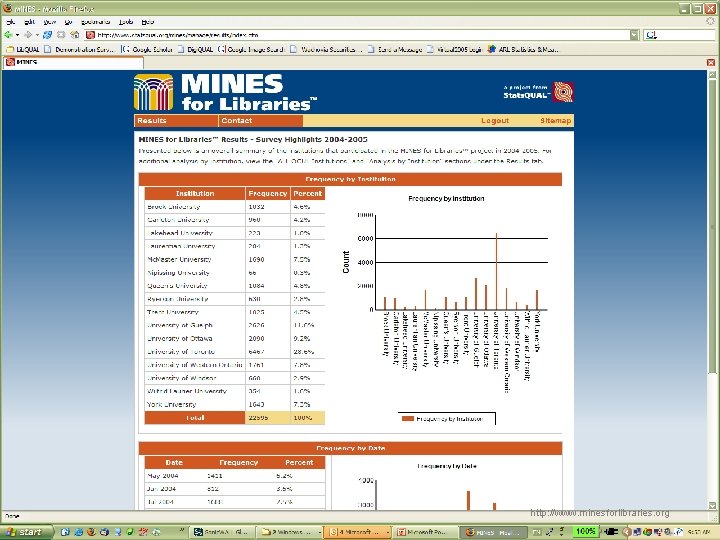720x540 pixels.
Task: Open the Google Scholar bookmark
Action: tap(147, 49)
